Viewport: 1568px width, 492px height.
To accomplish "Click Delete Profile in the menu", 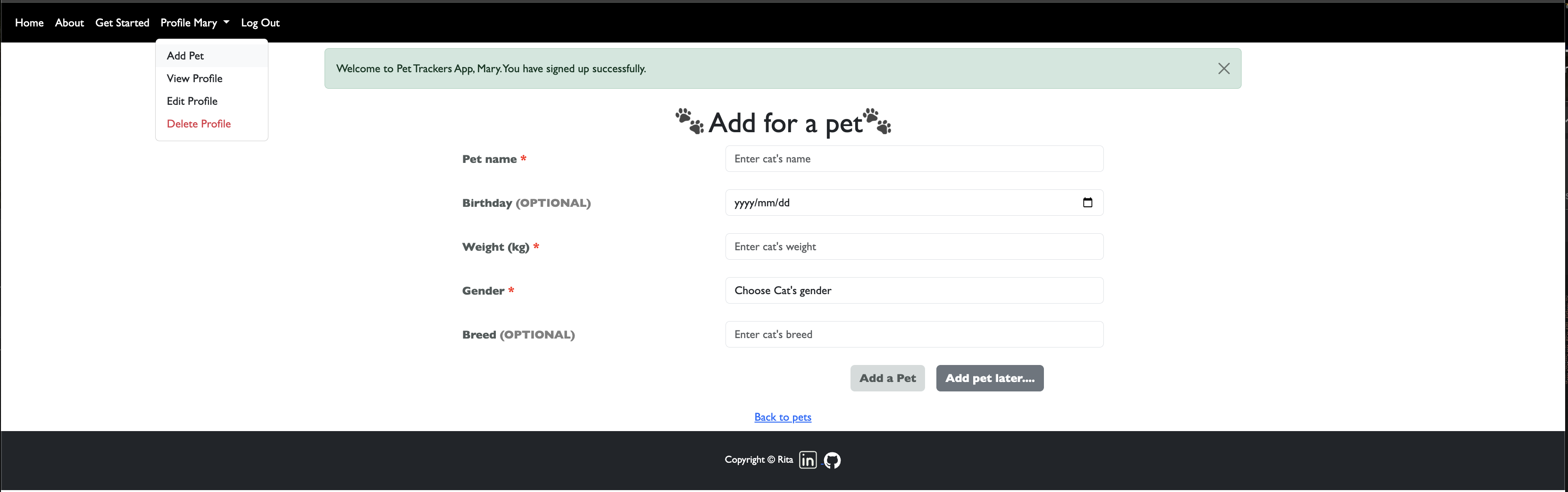I will pos(199,124).
